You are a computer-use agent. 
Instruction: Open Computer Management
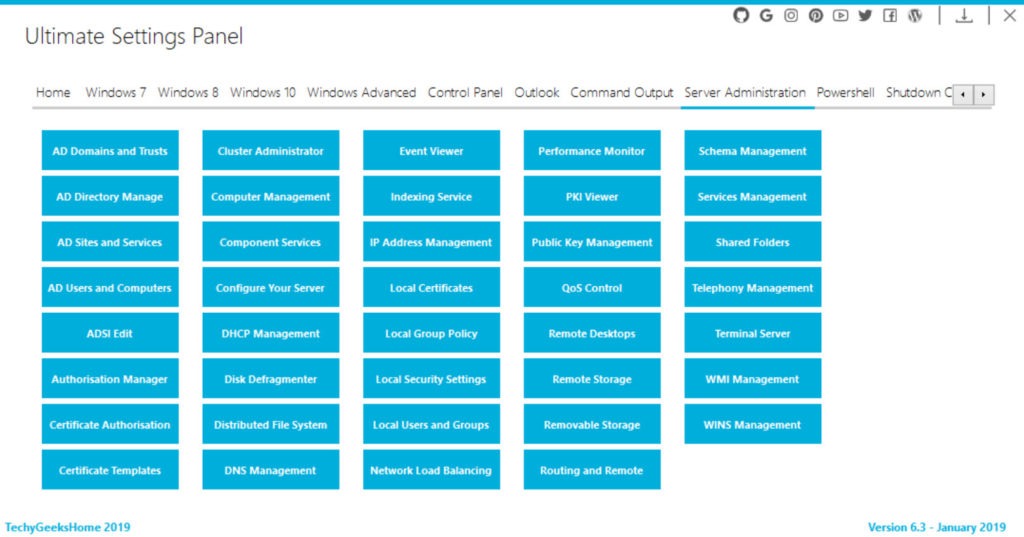pyautogui.click(x=270, y=196)
